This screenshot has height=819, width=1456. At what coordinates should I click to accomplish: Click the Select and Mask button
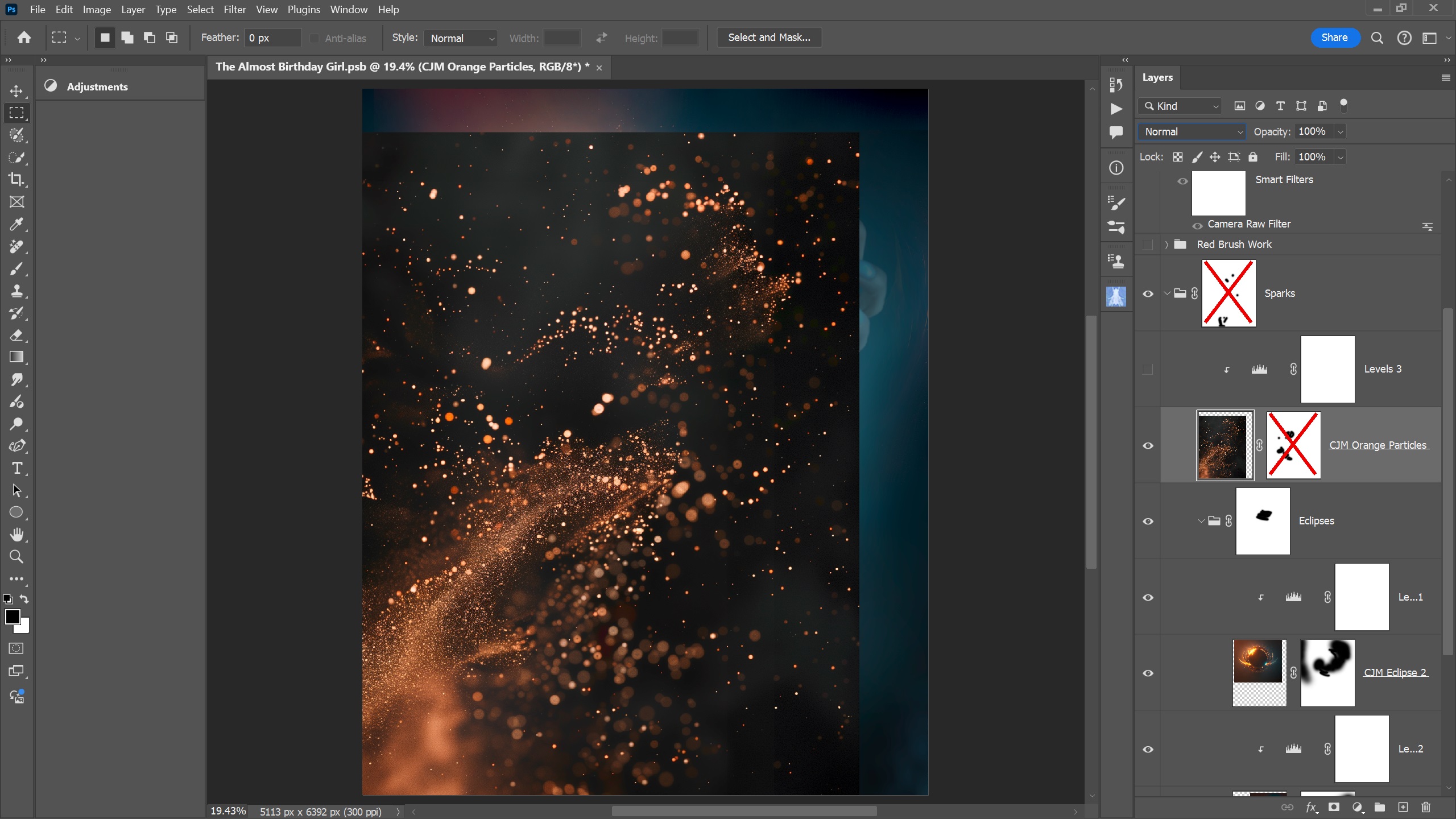(769, 38)
